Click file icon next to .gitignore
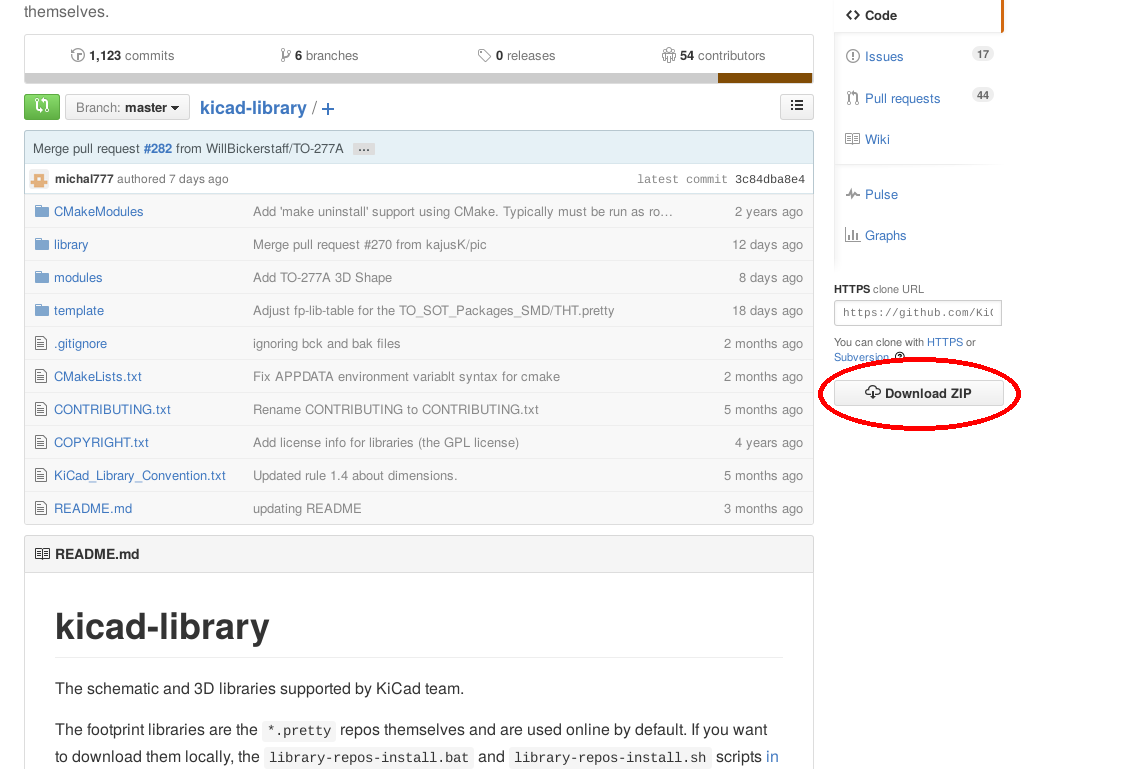The image size is (1128, 769). (x=41, y=344)
